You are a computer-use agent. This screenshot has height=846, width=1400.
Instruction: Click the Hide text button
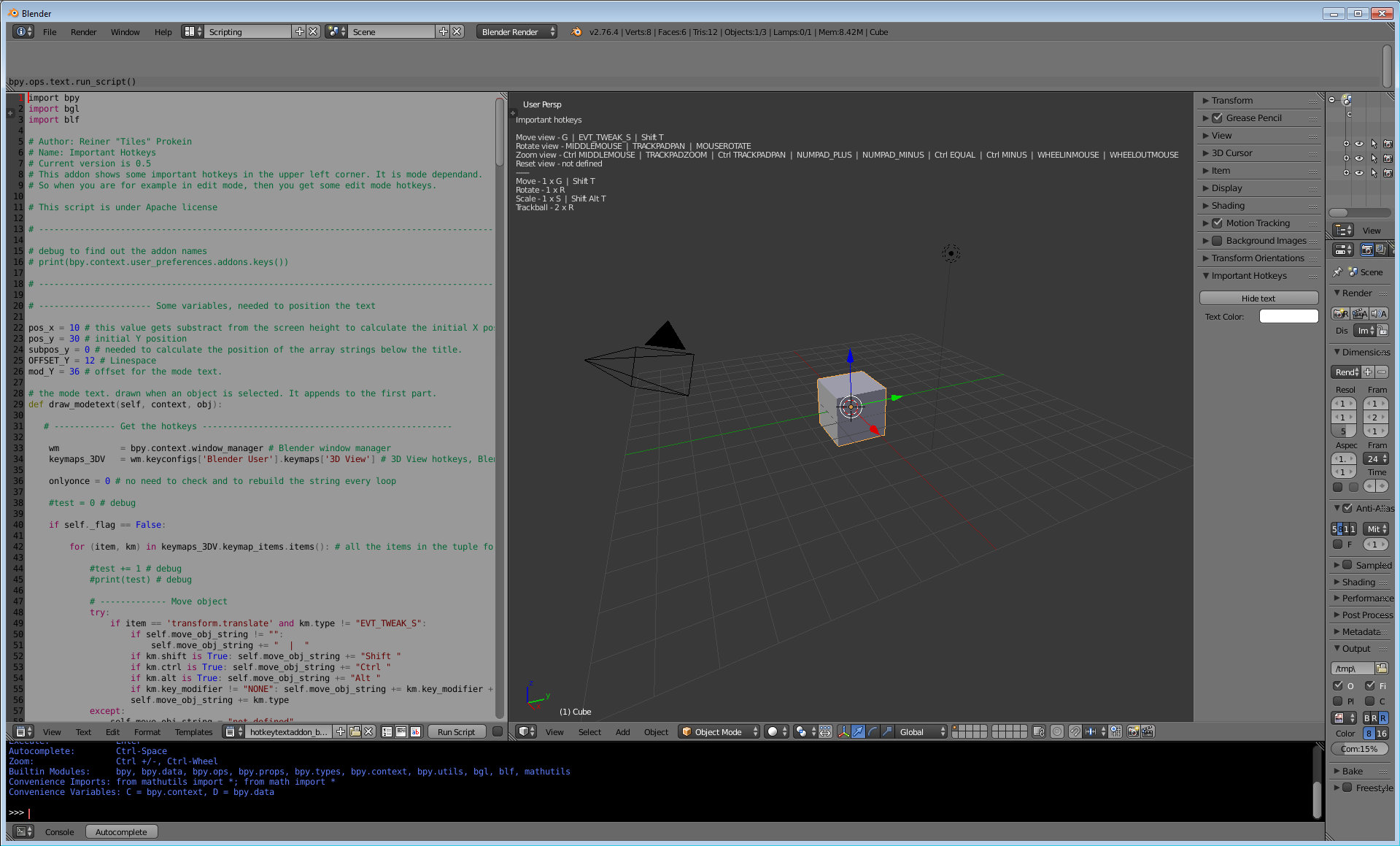tap(1258, 299)
